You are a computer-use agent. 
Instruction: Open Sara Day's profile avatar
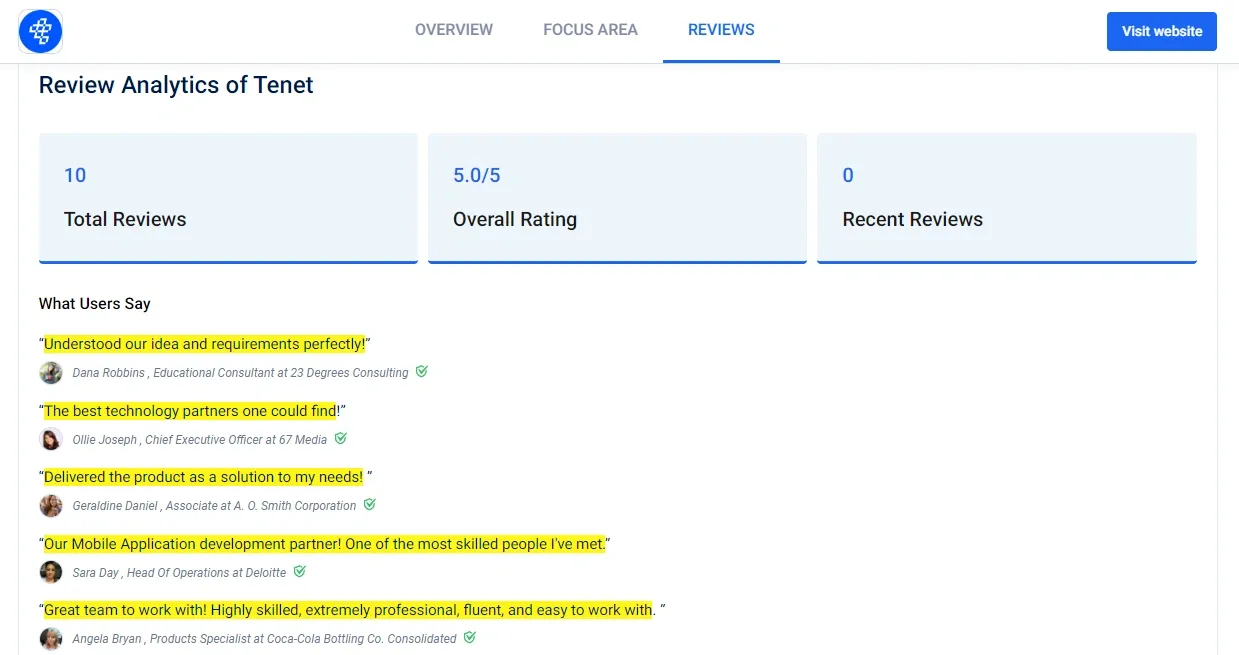[x=51, y=571]
